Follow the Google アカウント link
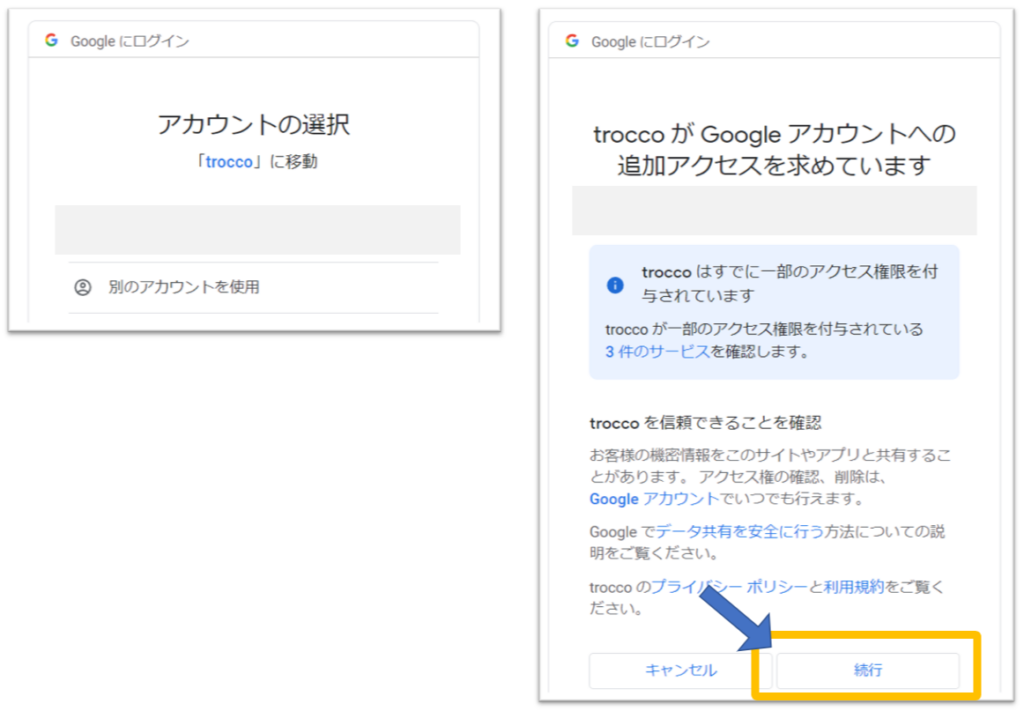 coord(653,498)
